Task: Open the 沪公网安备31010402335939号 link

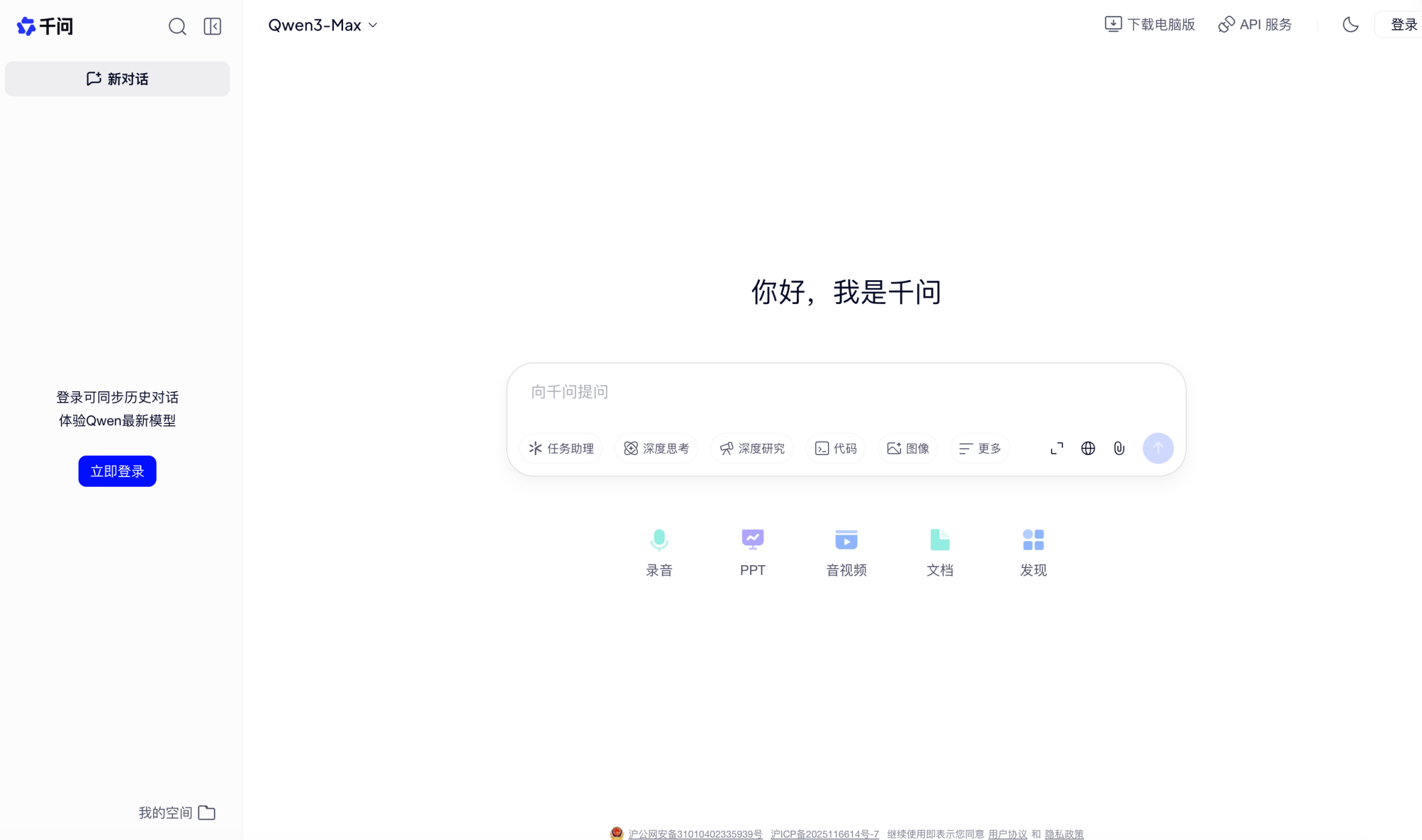Action: click(695, 834)
